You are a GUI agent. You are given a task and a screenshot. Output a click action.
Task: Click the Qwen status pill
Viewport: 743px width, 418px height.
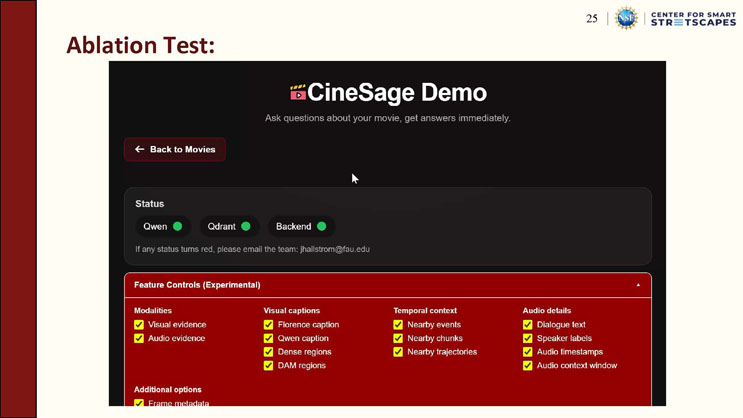[x=163, y=227]
